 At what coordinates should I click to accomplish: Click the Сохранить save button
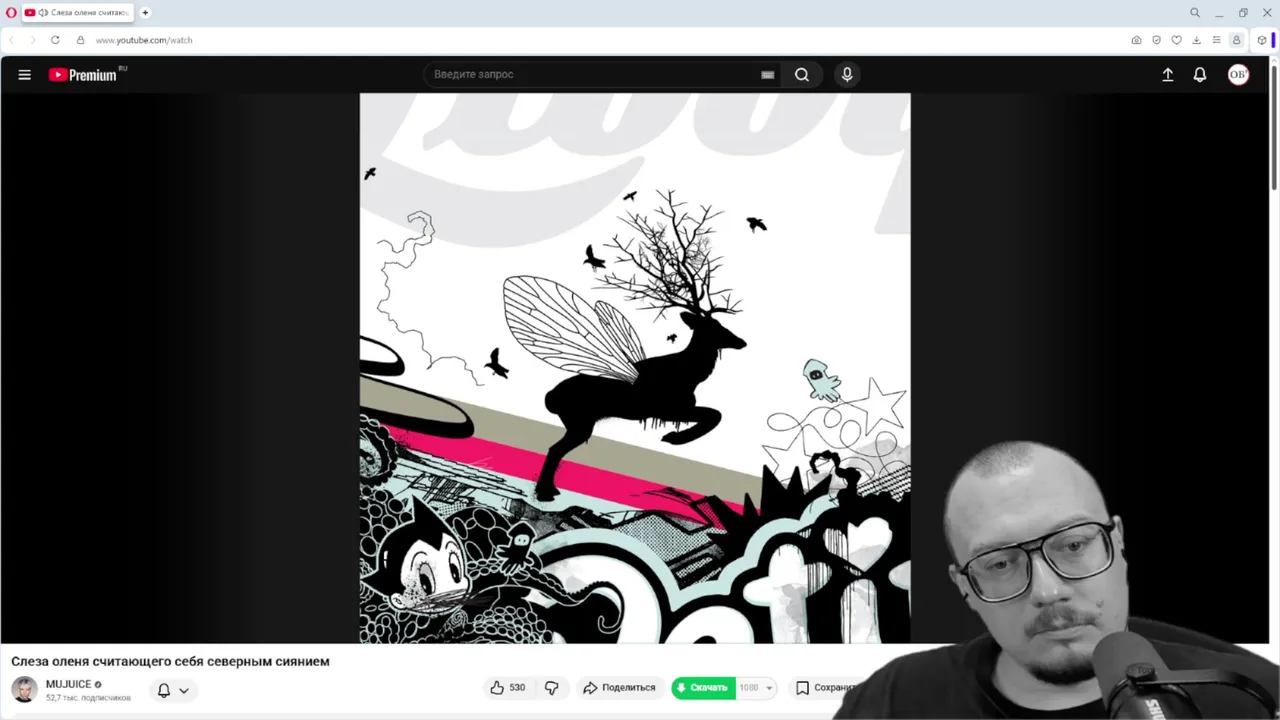point(826,688)
